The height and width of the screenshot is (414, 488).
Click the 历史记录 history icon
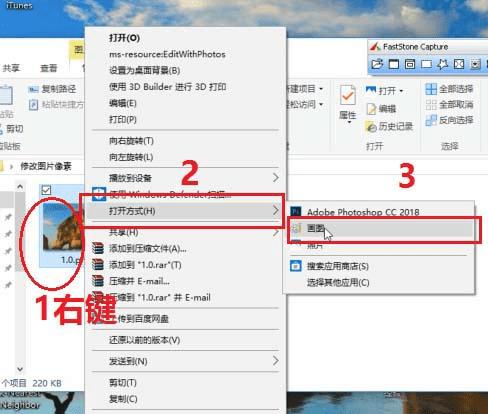pos(371,127)
